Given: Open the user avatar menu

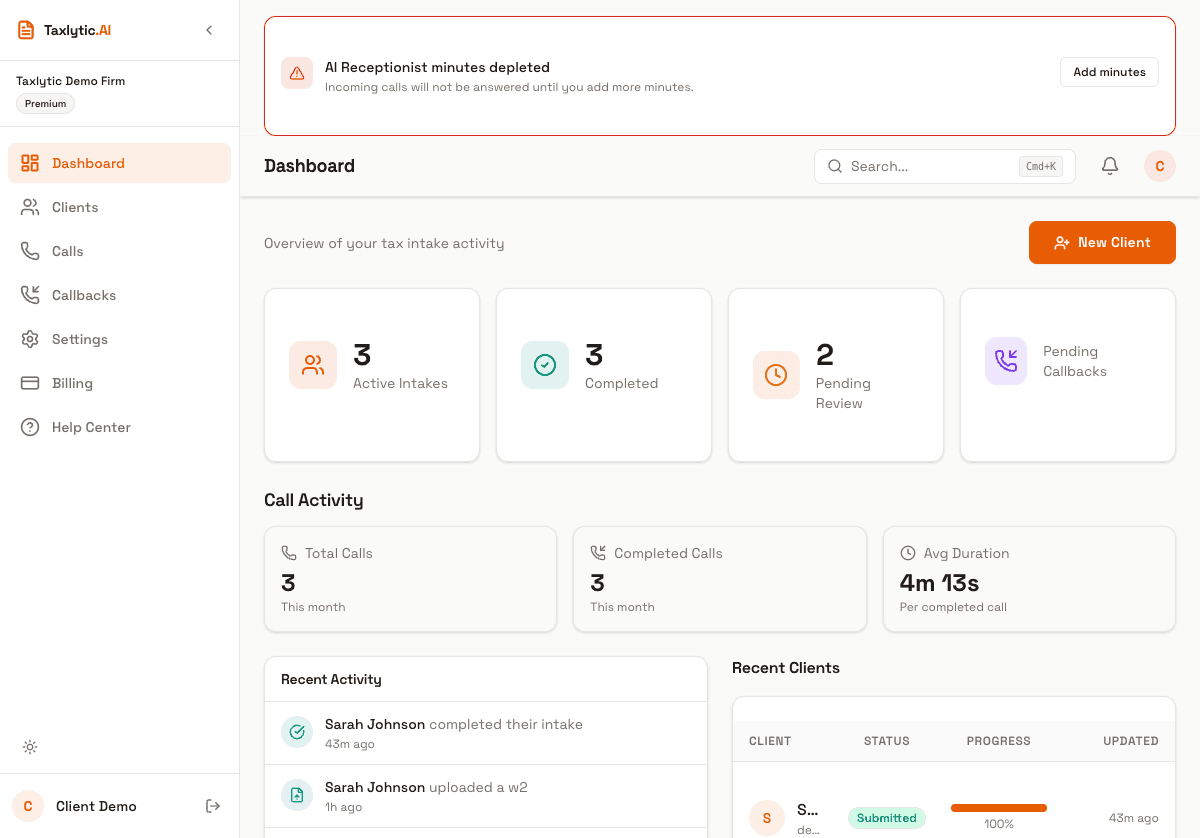Looking at the screenshot, I should (1159, 166).
